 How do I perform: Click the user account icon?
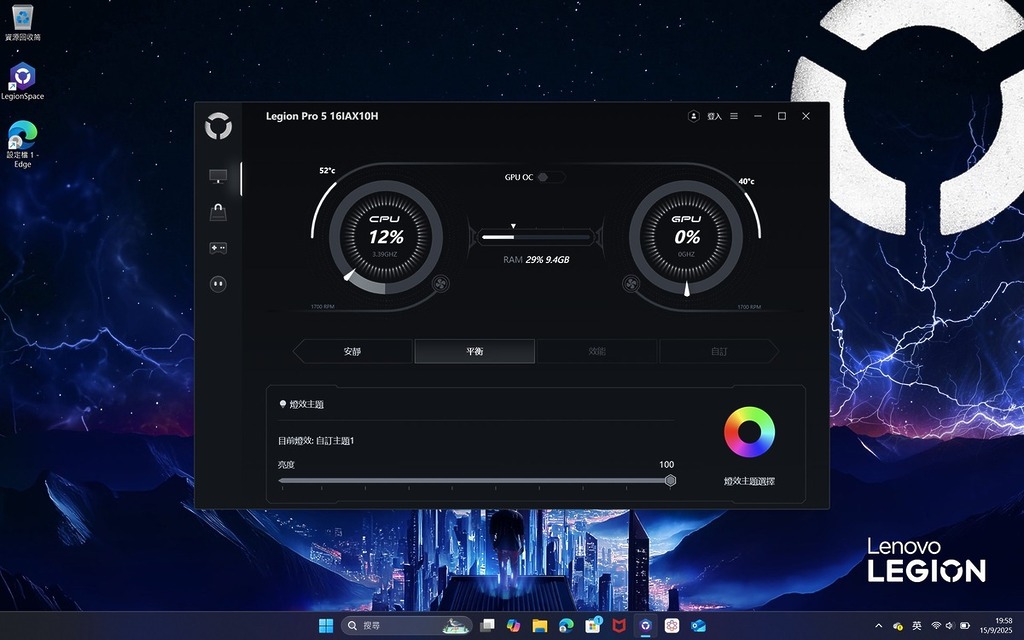click(x=694, y=116)
